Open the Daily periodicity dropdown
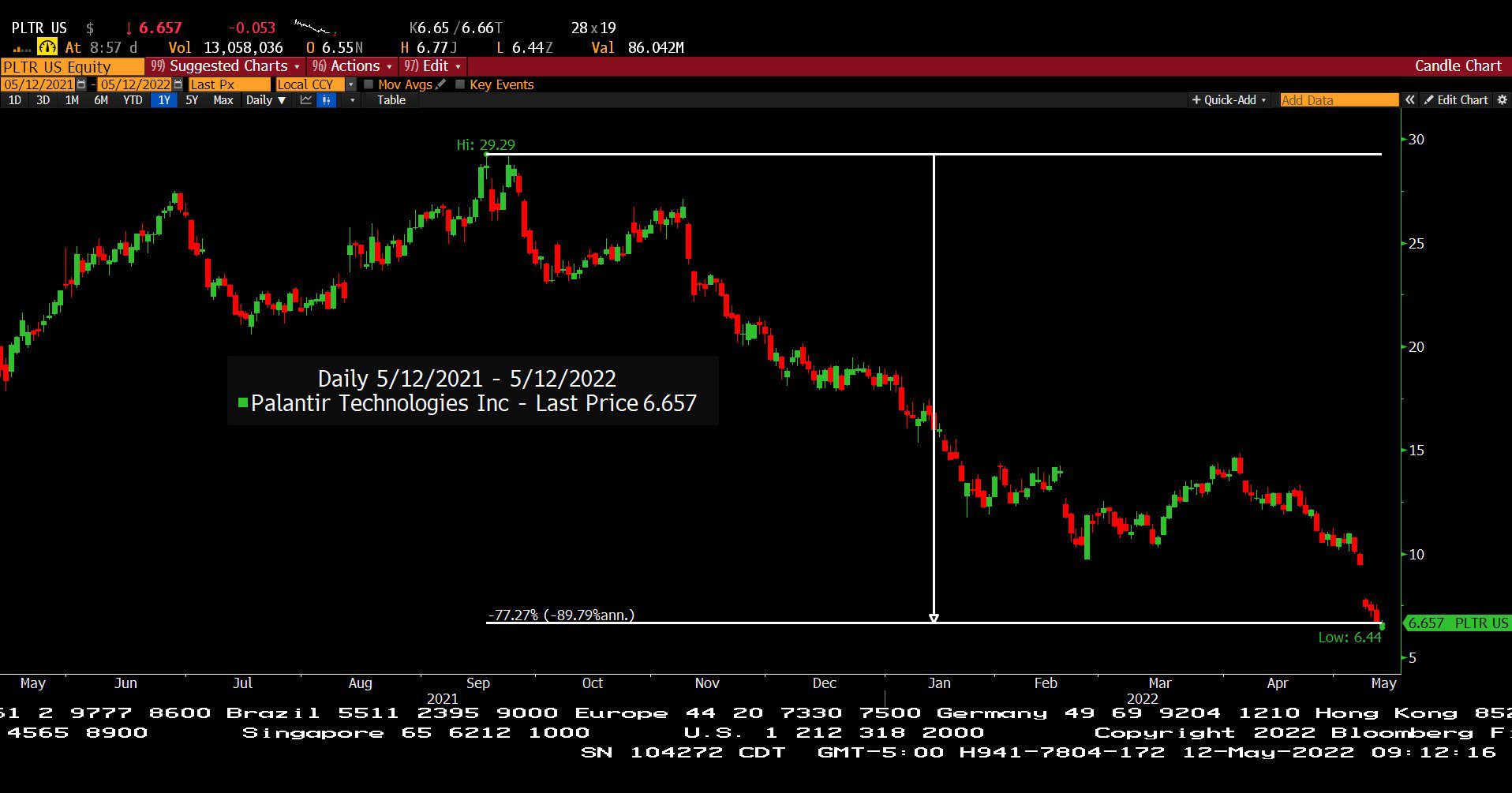1512x793 pixels. [265, 100]
